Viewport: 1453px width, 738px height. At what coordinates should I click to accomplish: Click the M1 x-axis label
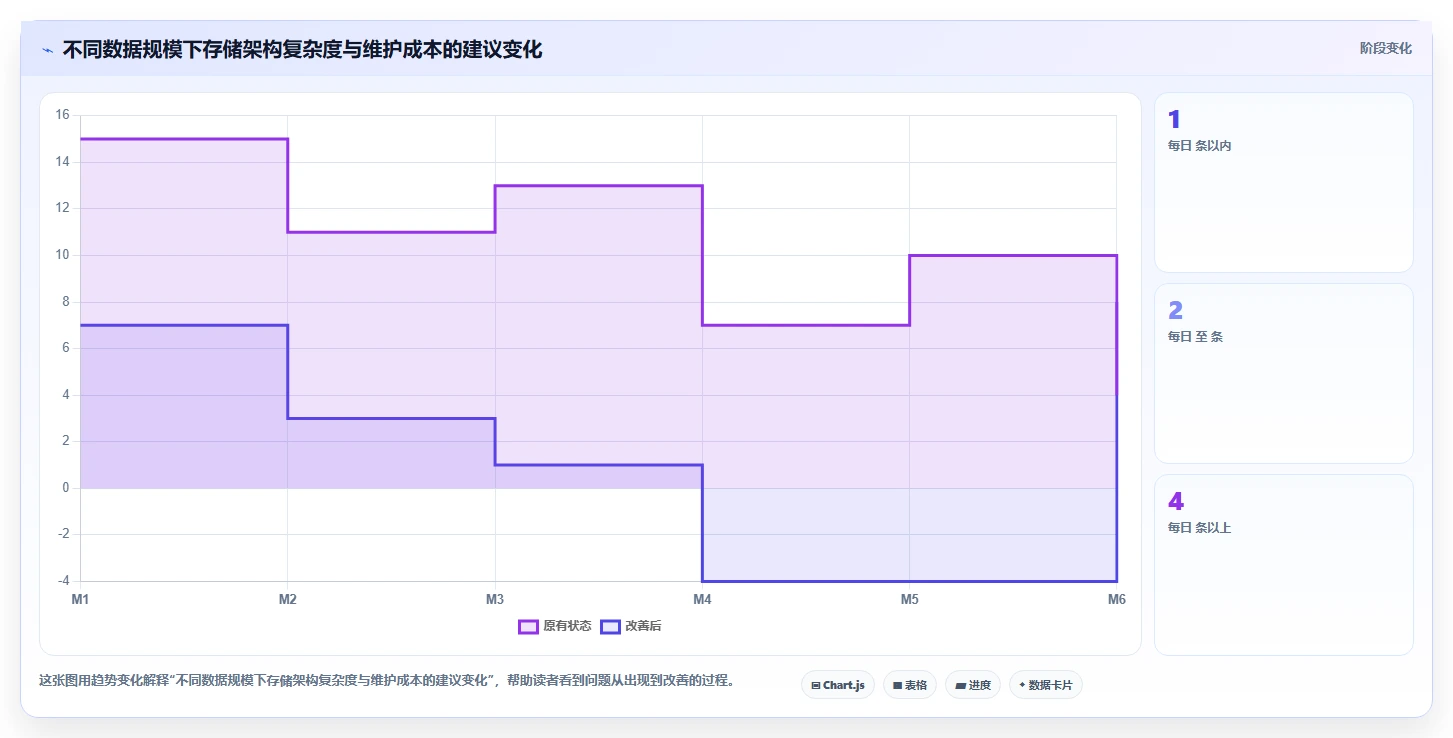[80, 599]
